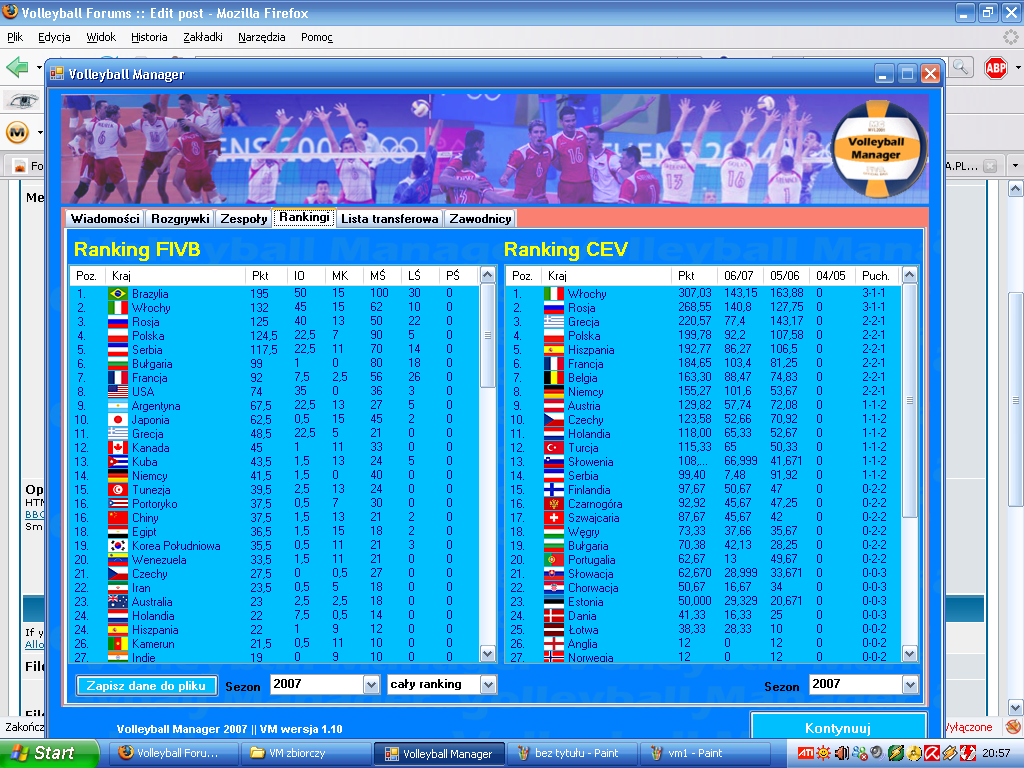Click the Japonia flag icon
The width and height of the screenshot is (1024, 768).
[x=118, y=420]
